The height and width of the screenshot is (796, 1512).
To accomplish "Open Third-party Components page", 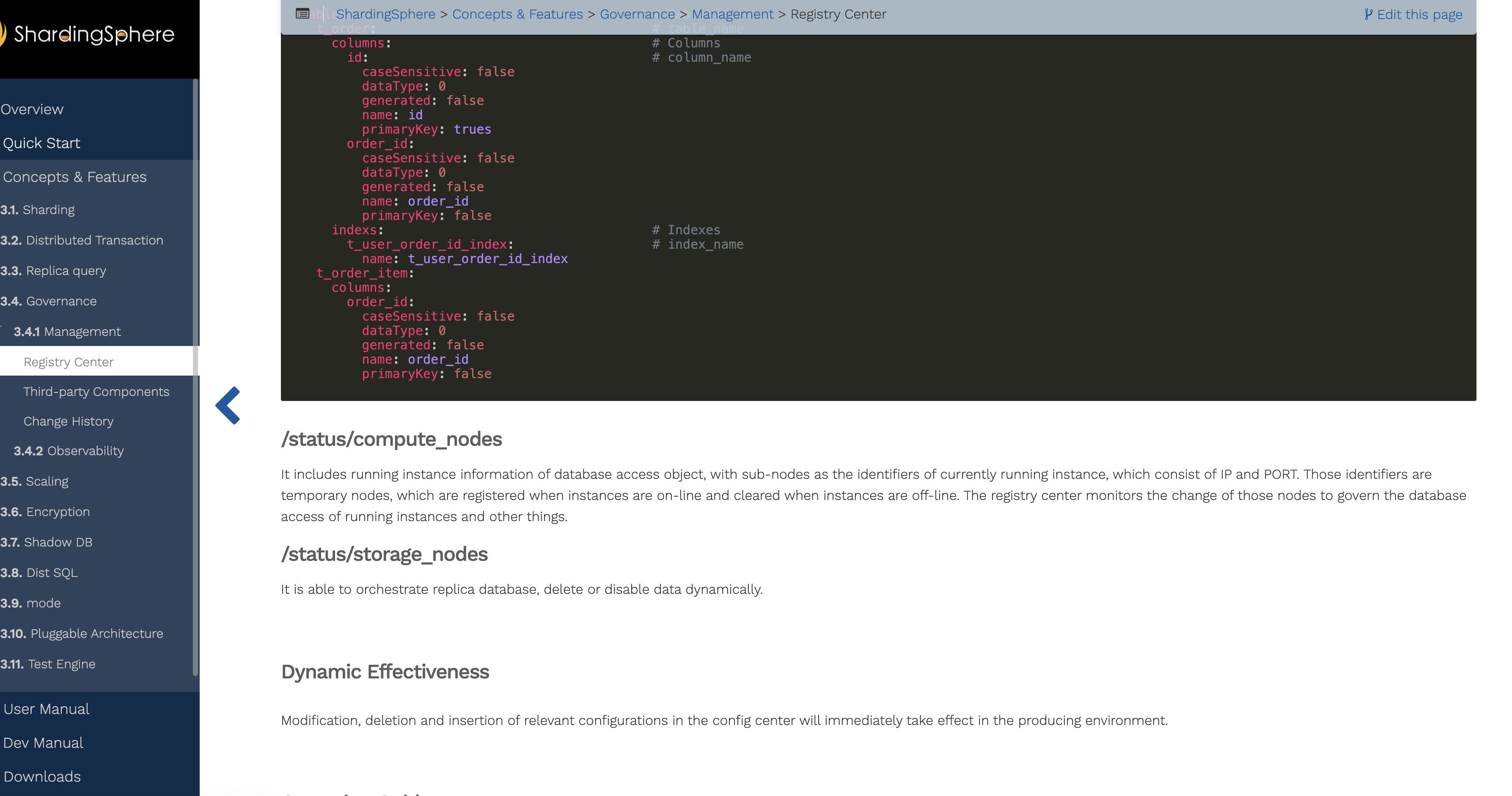I will (96, 392).
